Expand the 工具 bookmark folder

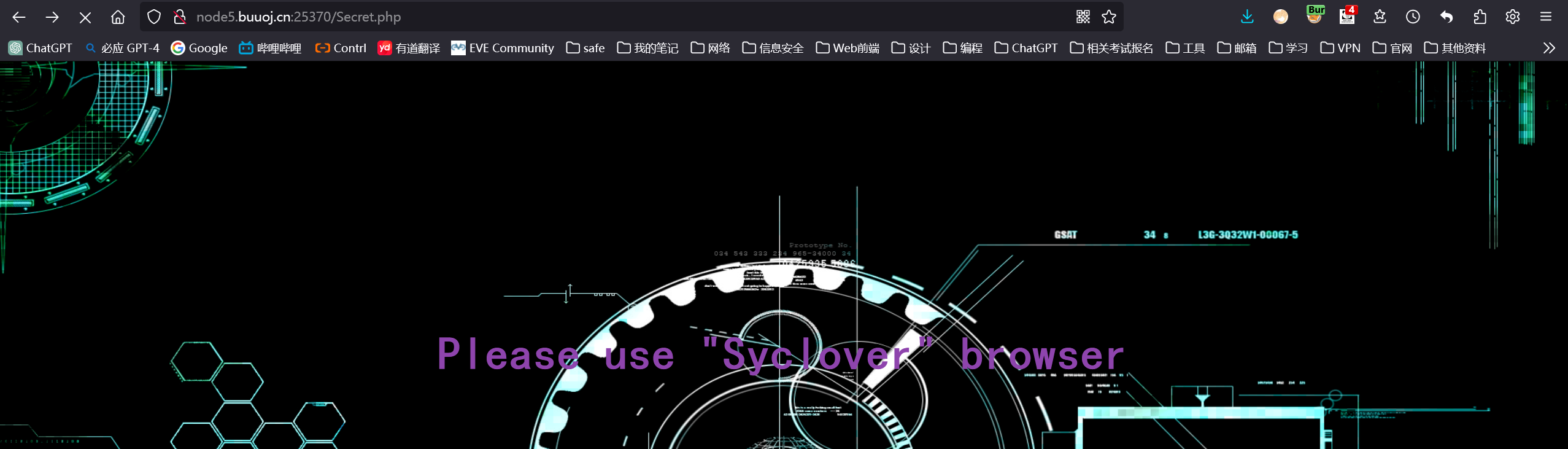click(1185, 48)
